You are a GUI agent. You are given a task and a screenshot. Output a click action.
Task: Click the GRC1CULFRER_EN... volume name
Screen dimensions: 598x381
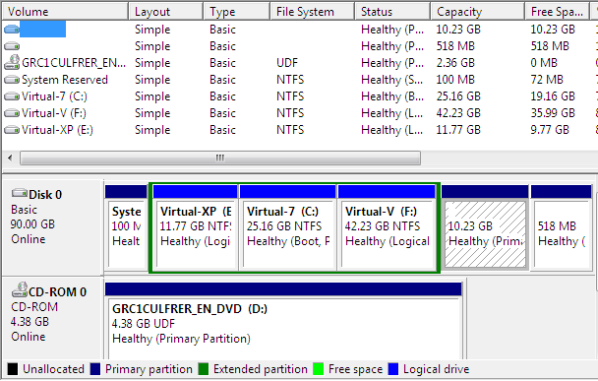coord(74,63)
